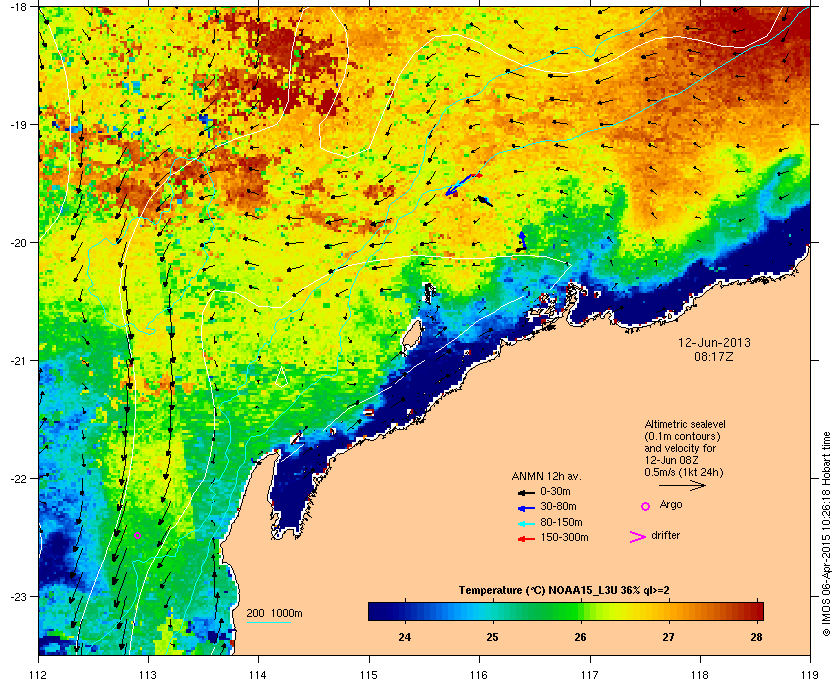Viewport: 840px width, 680px height.
Task: Click the longitude axis label 119
Action: point(810,674)
